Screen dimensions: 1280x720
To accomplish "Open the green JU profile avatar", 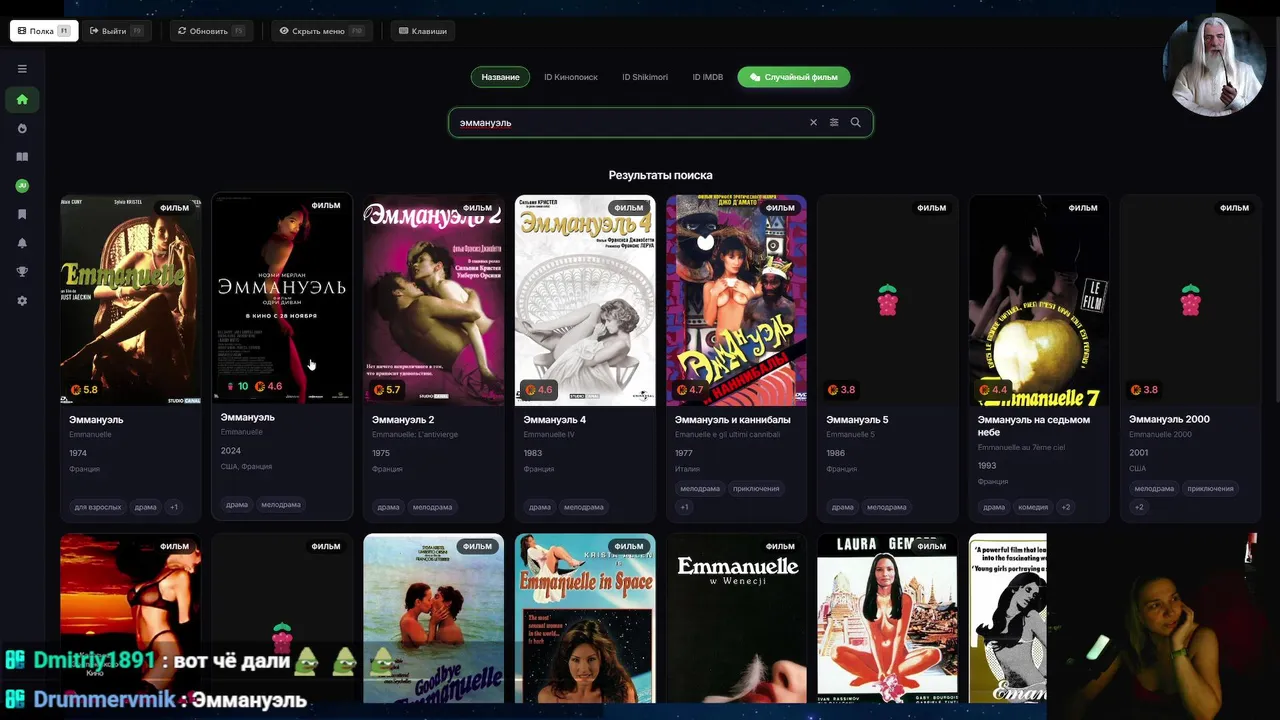I will tap(22, 186).
